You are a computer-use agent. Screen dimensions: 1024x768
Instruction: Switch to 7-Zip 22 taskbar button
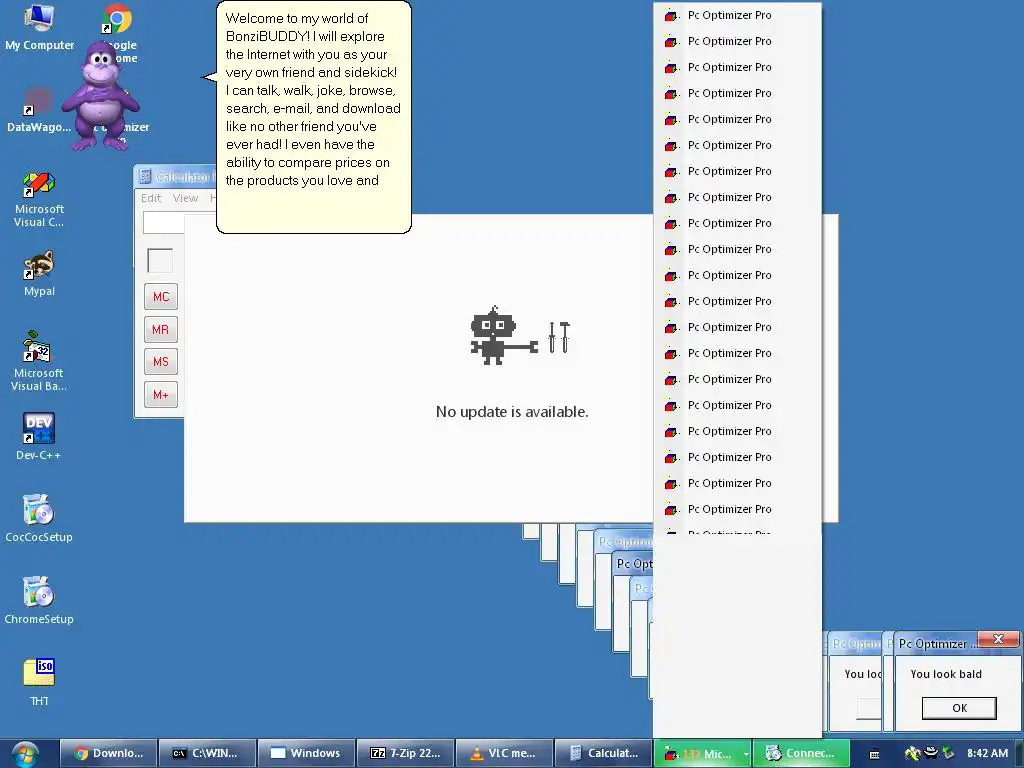[405, 754]
